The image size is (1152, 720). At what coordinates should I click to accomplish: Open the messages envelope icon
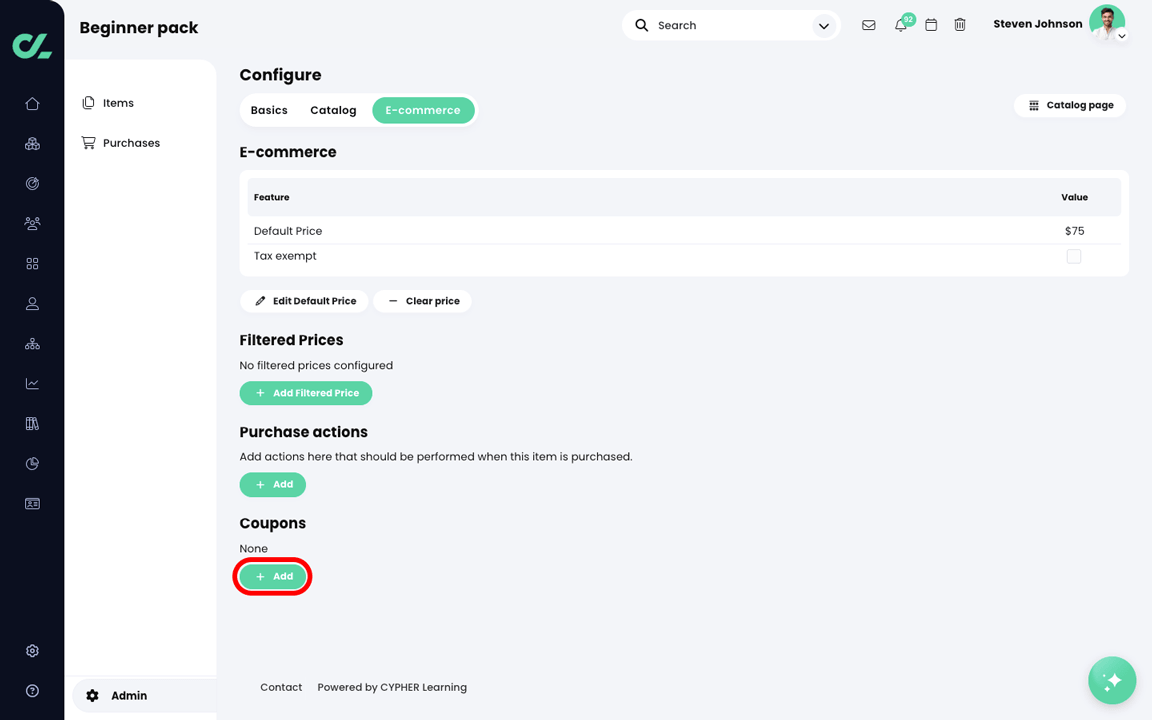click(x=868, y=25)
